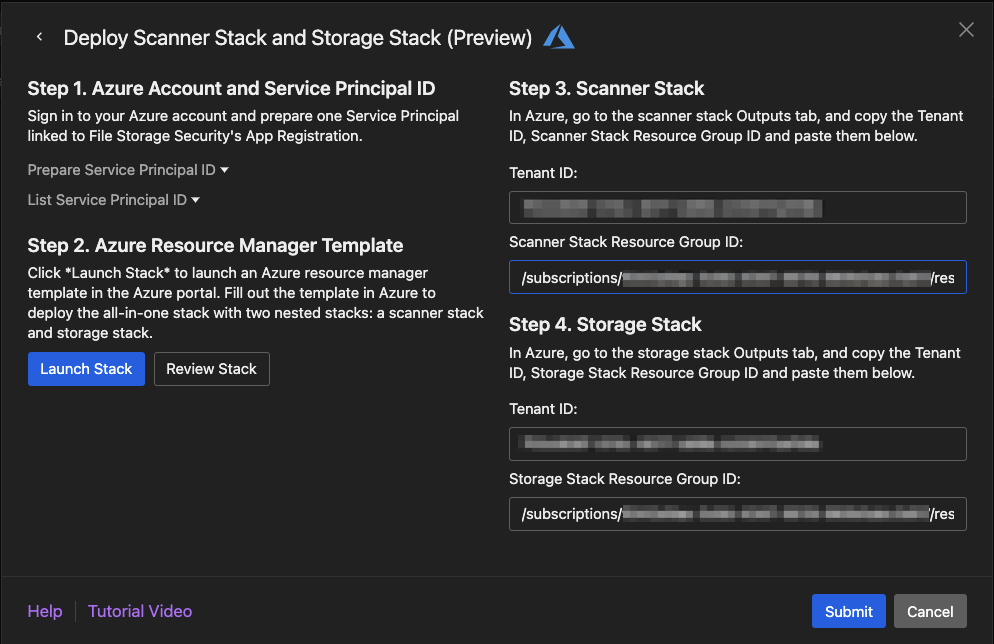This screenshot has width=994, height=644.
Task: Click the Step 4. Storage Stack heading
Action: tap(605, 324)
